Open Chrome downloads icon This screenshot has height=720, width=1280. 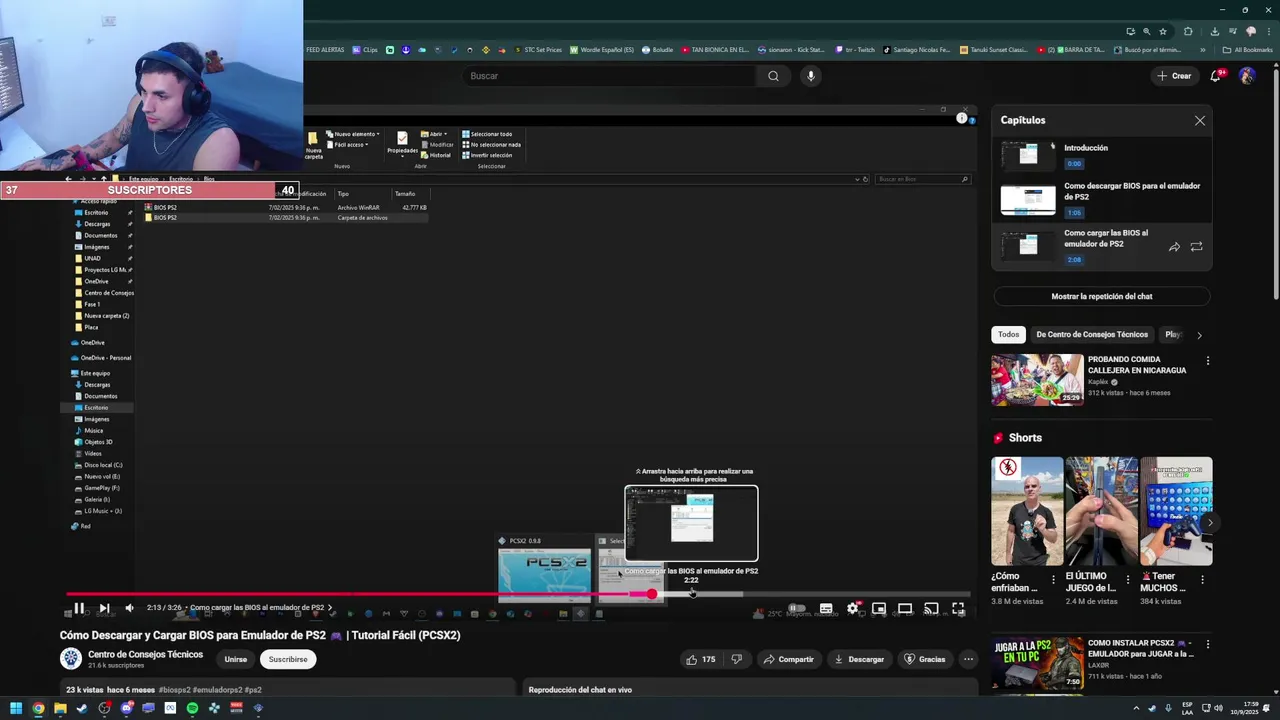[1215, 31]
